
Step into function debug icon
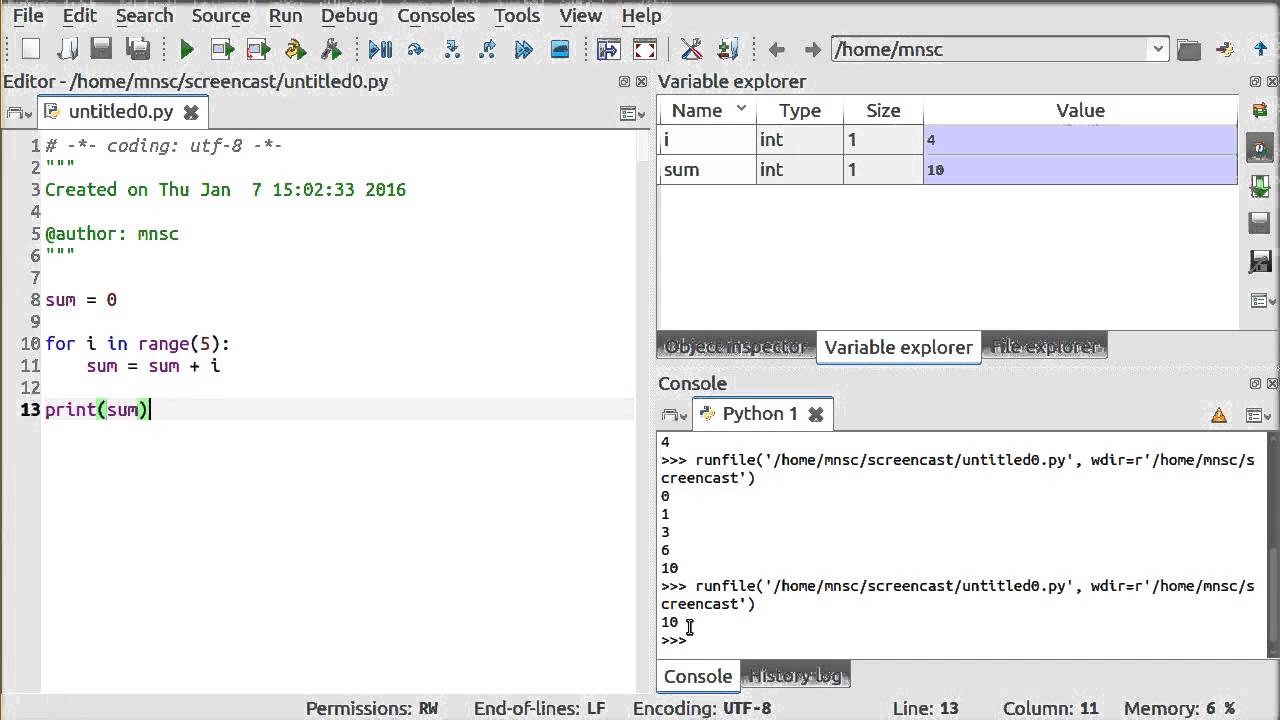pos(451,49)
